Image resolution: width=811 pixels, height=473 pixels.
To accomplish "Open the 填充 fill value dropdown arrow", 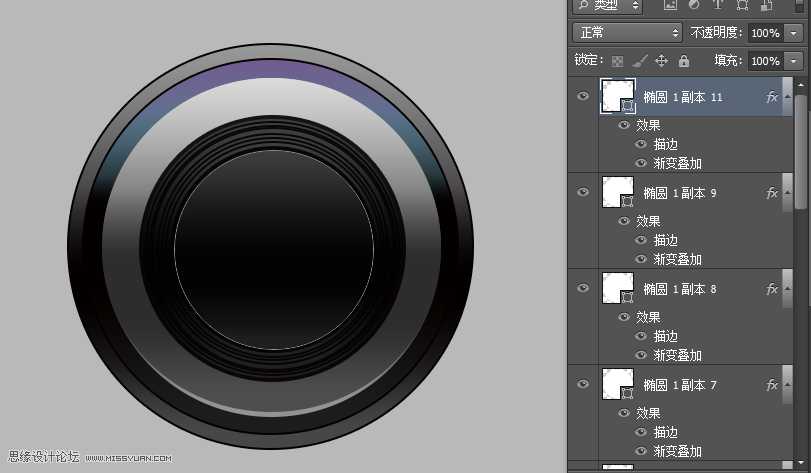I will click(x=794, y=61).
